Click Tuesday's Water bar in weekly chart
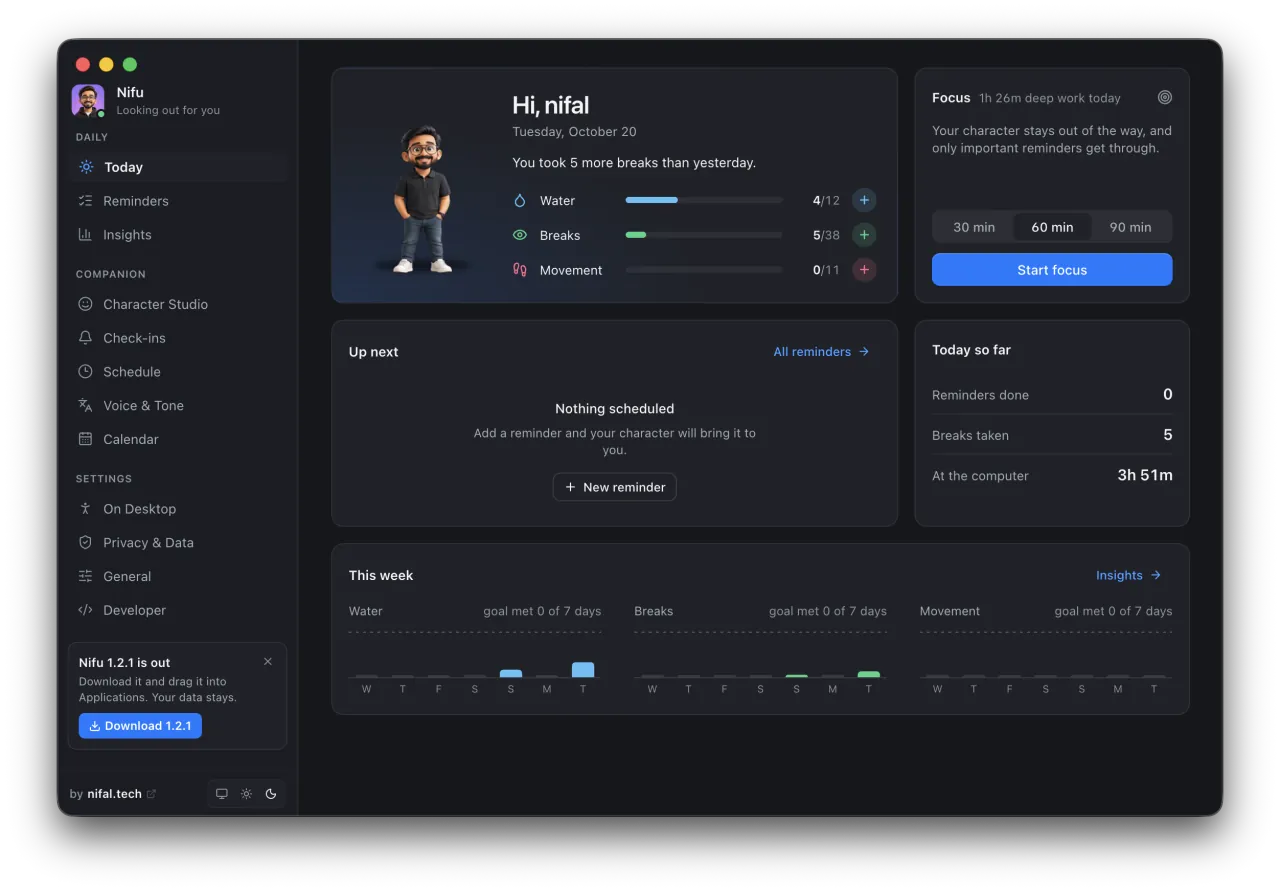The width and height of the screenshot is (1280, 892). [583, 670]
